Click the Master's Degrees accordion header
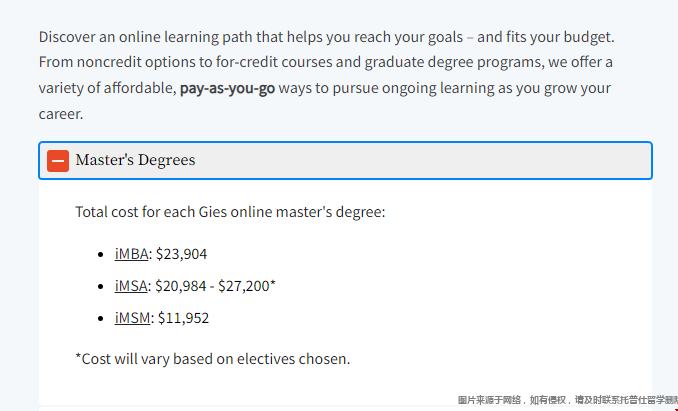 pos(345,160)
